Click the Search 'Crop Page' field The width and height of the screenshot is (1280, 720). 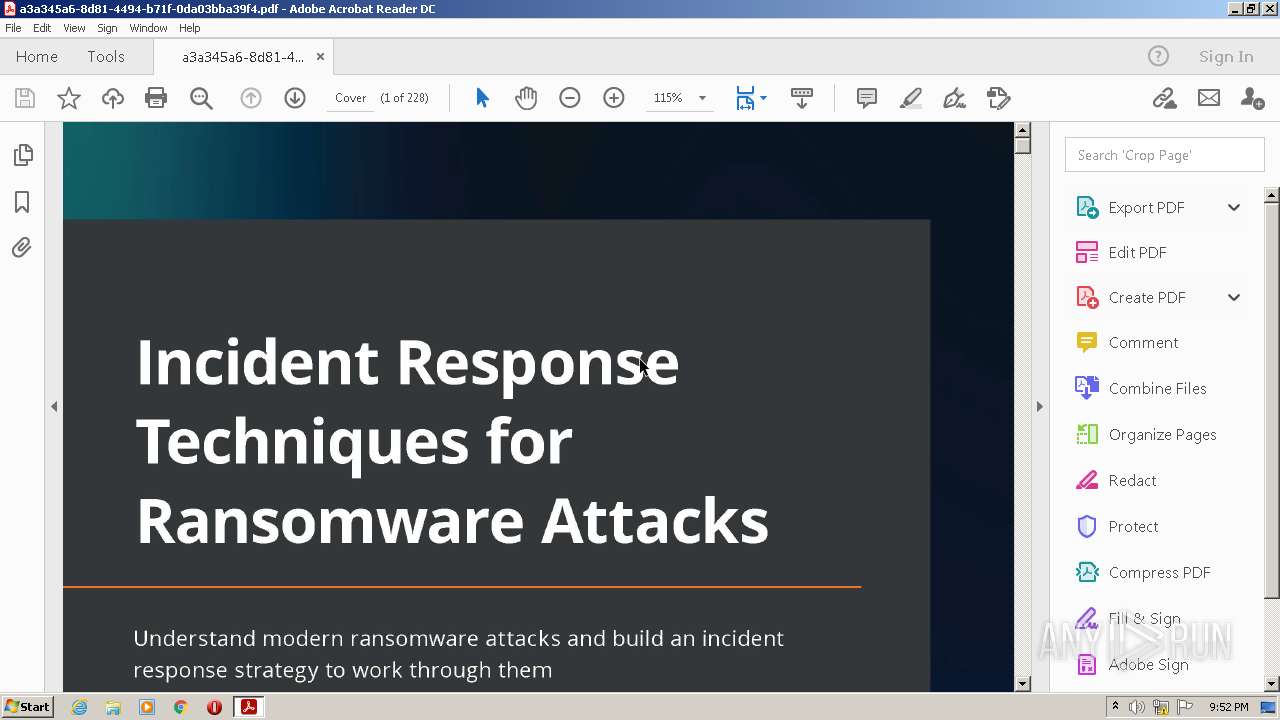(x=1164, y=155)
